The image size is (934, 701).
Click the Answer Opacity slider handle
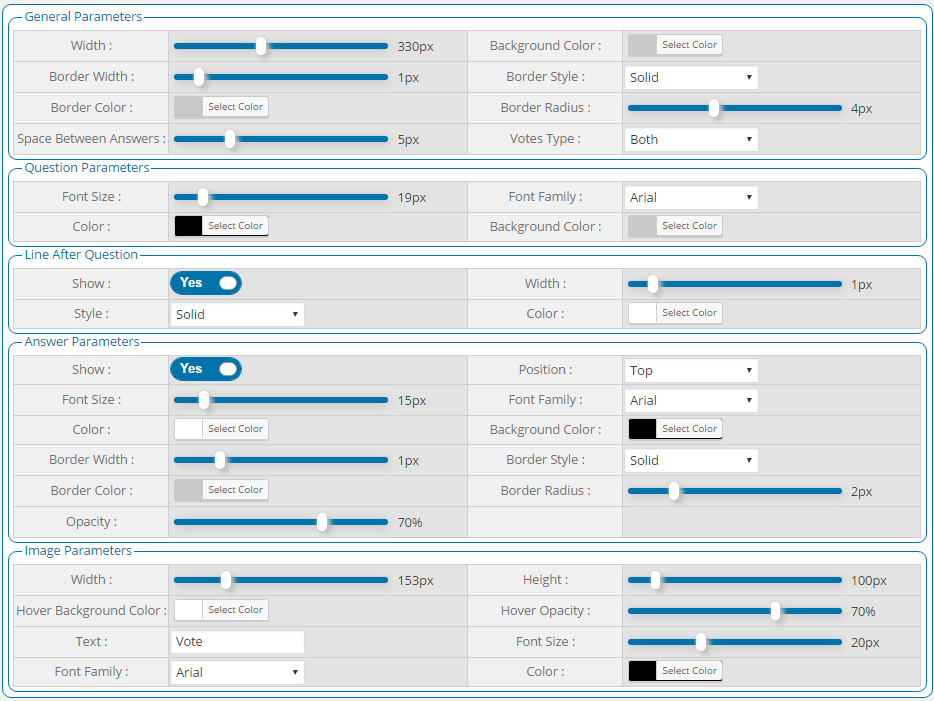[322, 522]
